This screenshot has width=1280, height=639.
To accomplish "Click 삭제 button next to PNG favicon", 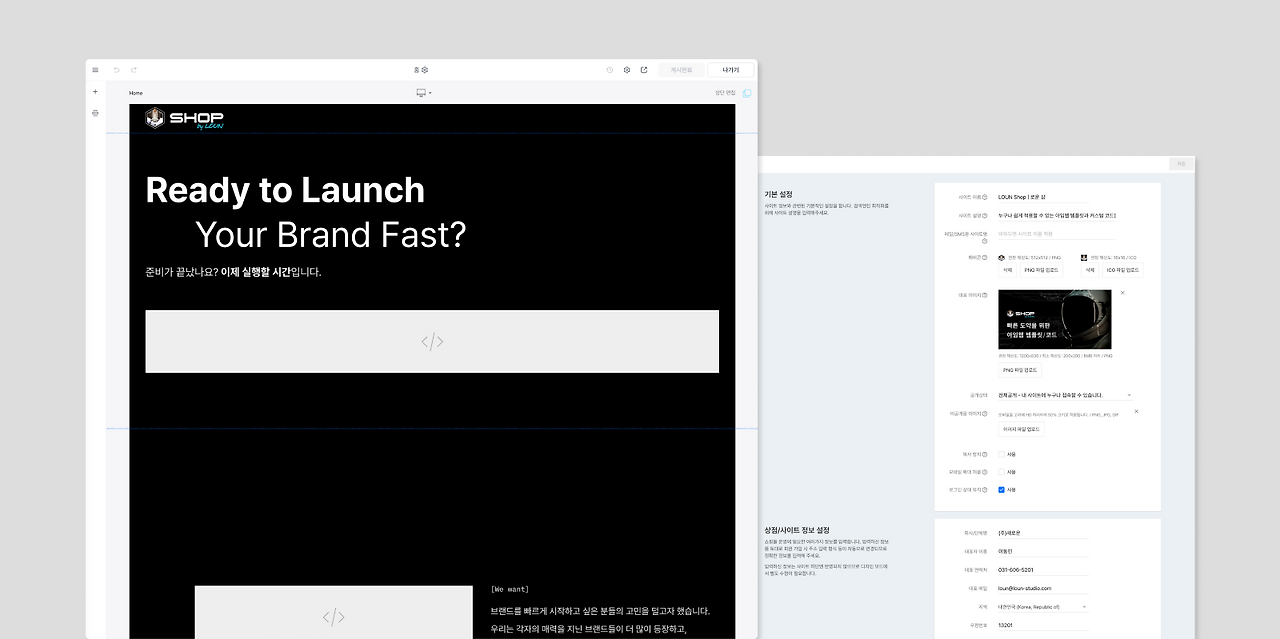I will point(1008,270).
